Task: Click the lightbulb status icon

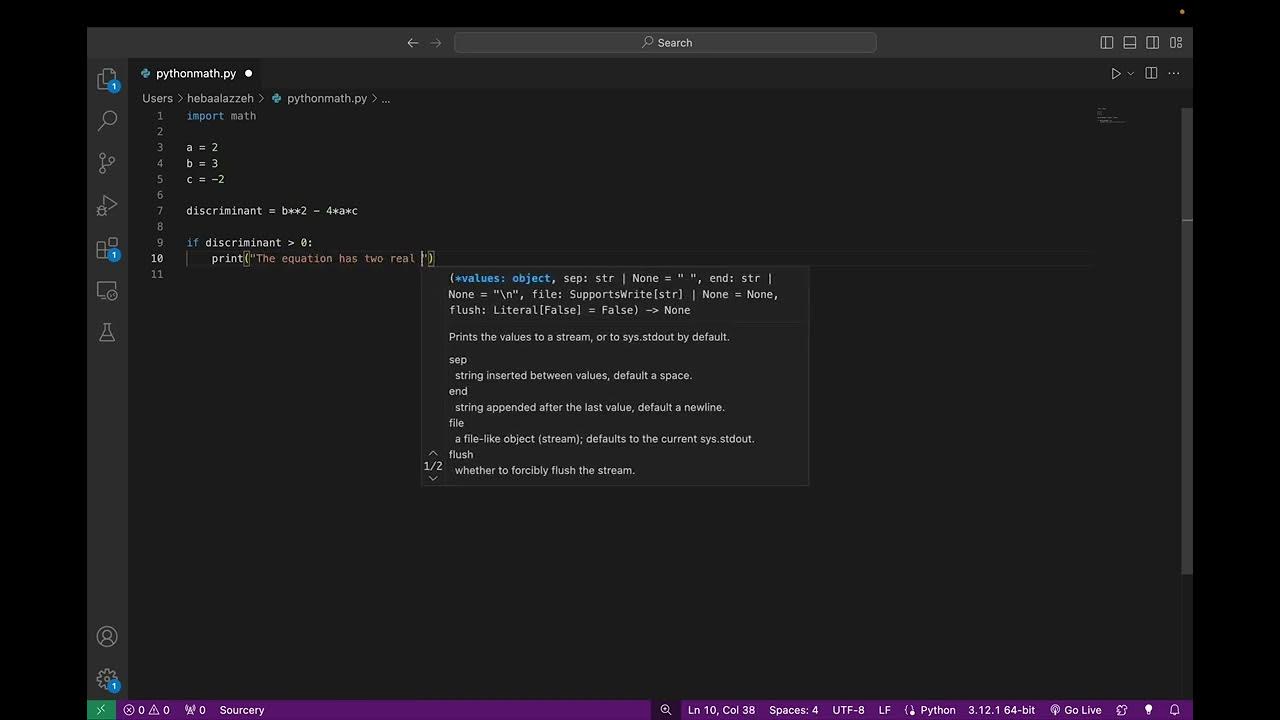Action: pyautogui.click(x=1148, y=710)
